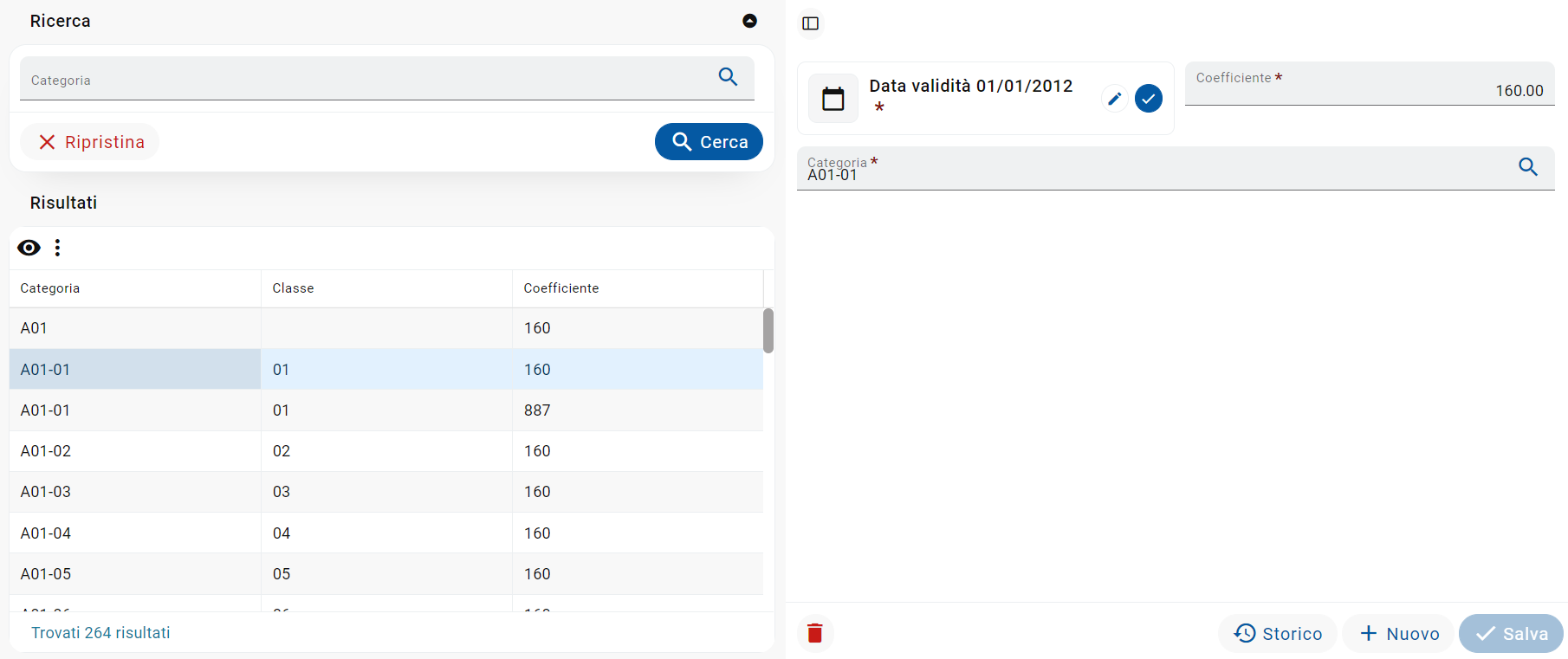Image resolution: width=1568 pixels, height=659 pixels.
Task: Open the Data validità calendar picker
Action: click(x=833, y=99)
